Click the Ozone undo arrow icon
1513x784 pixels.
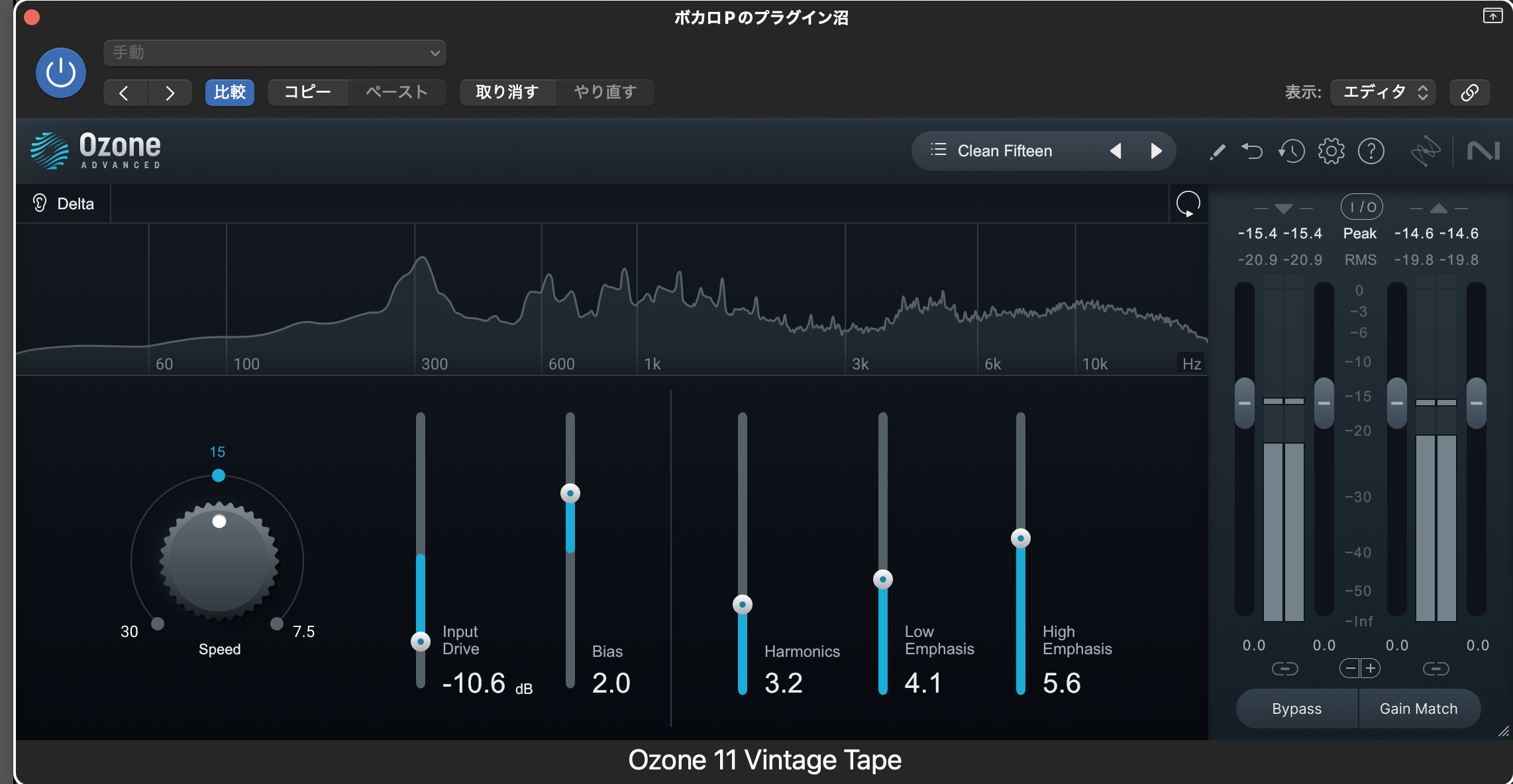coord(1252,152)
